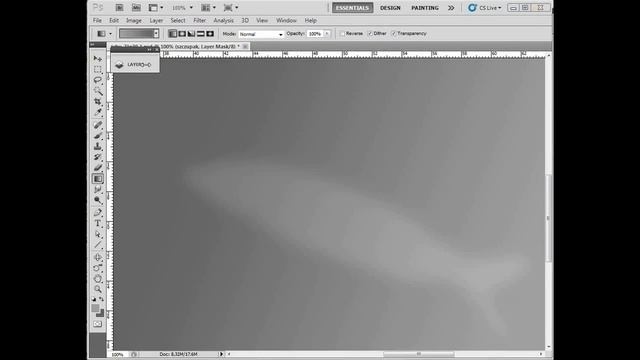Screen dimensions: 640x360
Task: Toggle the Transparency checkbox
Action: [x=393, y=33]
